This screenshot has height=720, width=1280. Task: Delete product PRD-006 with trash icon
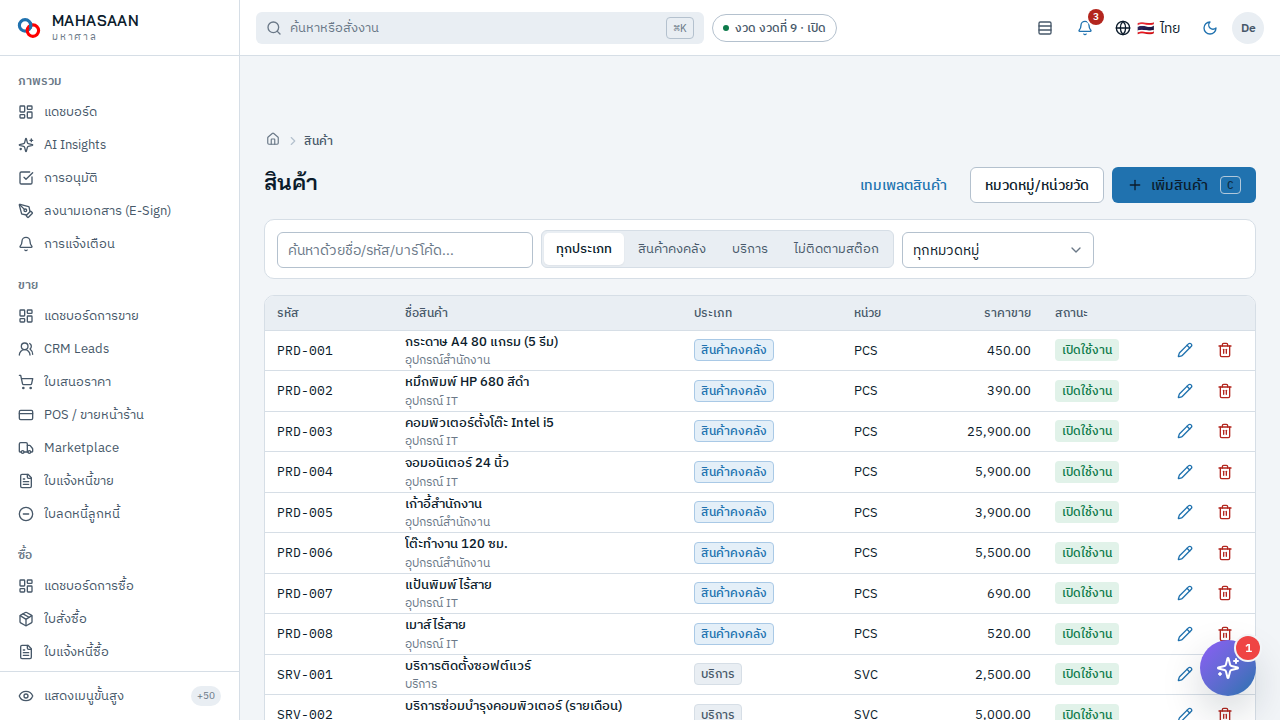[1225, 553]
